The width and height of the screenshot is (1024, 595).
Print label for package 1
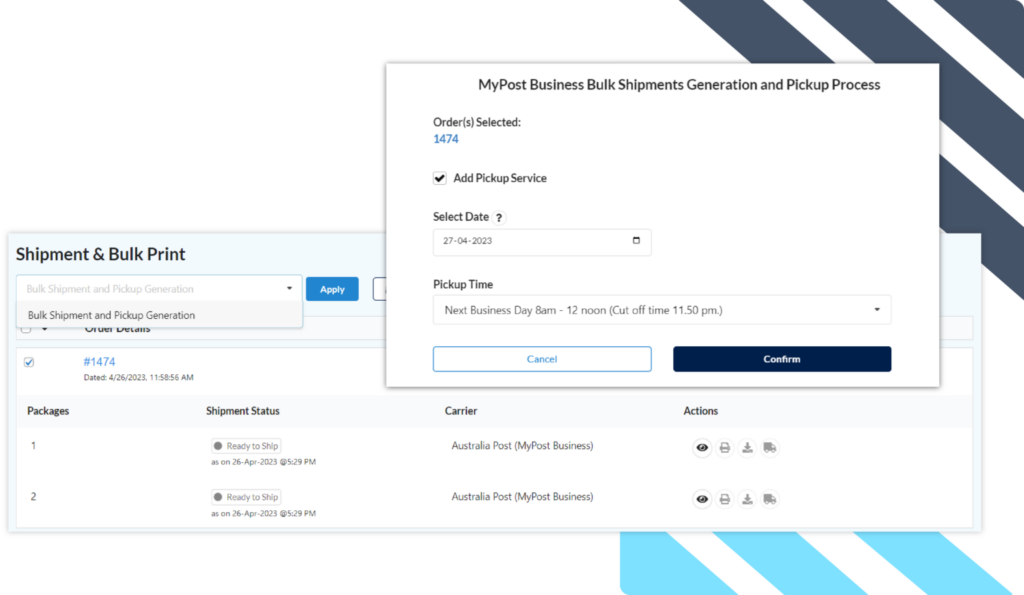click(x=724, y=447)
